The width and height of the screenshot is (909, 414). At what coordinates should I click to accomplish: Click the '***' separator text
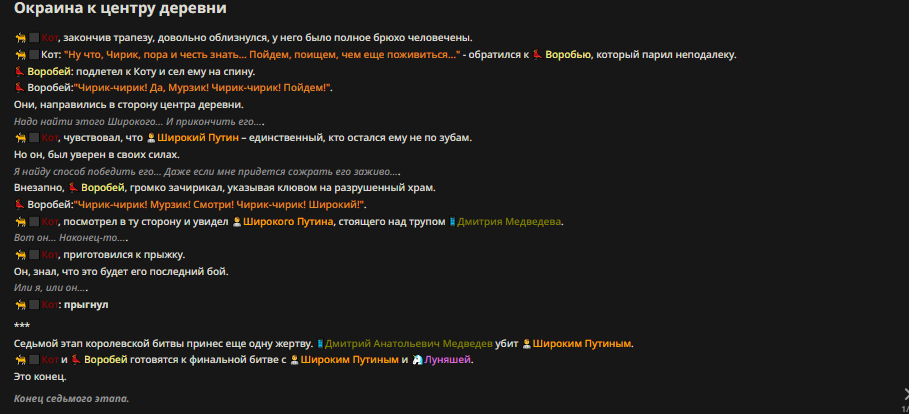[x=22, y=325]
